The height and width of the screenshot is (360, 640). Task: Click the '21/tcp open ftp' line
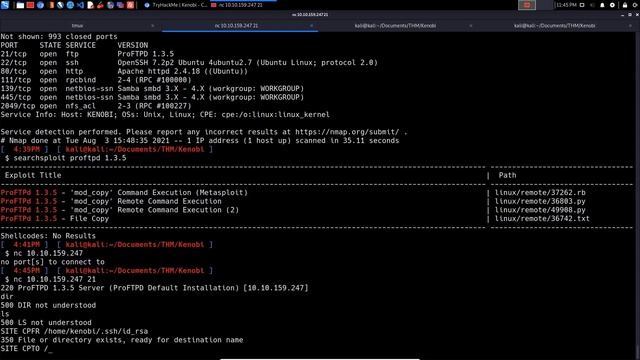click(87, 54)
